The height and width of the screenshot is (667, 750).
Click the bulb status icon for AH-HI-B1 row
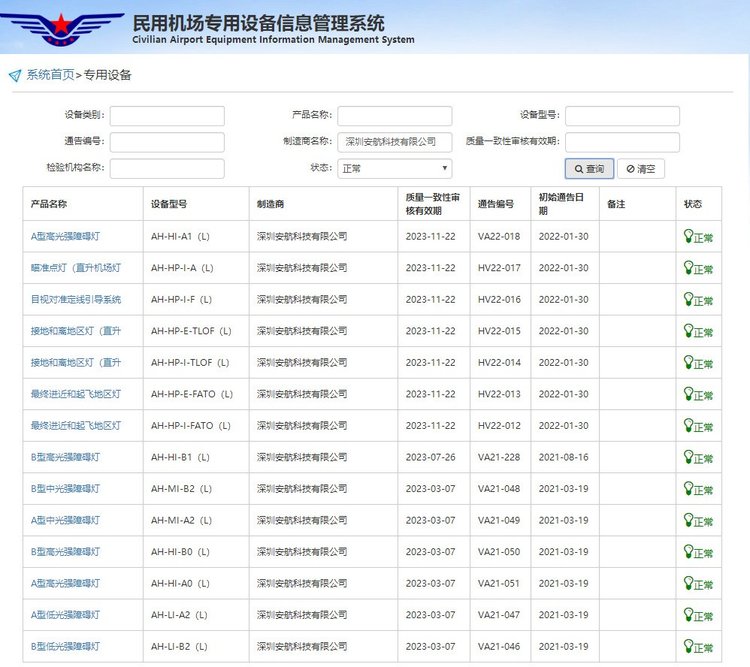pos(688,457)
